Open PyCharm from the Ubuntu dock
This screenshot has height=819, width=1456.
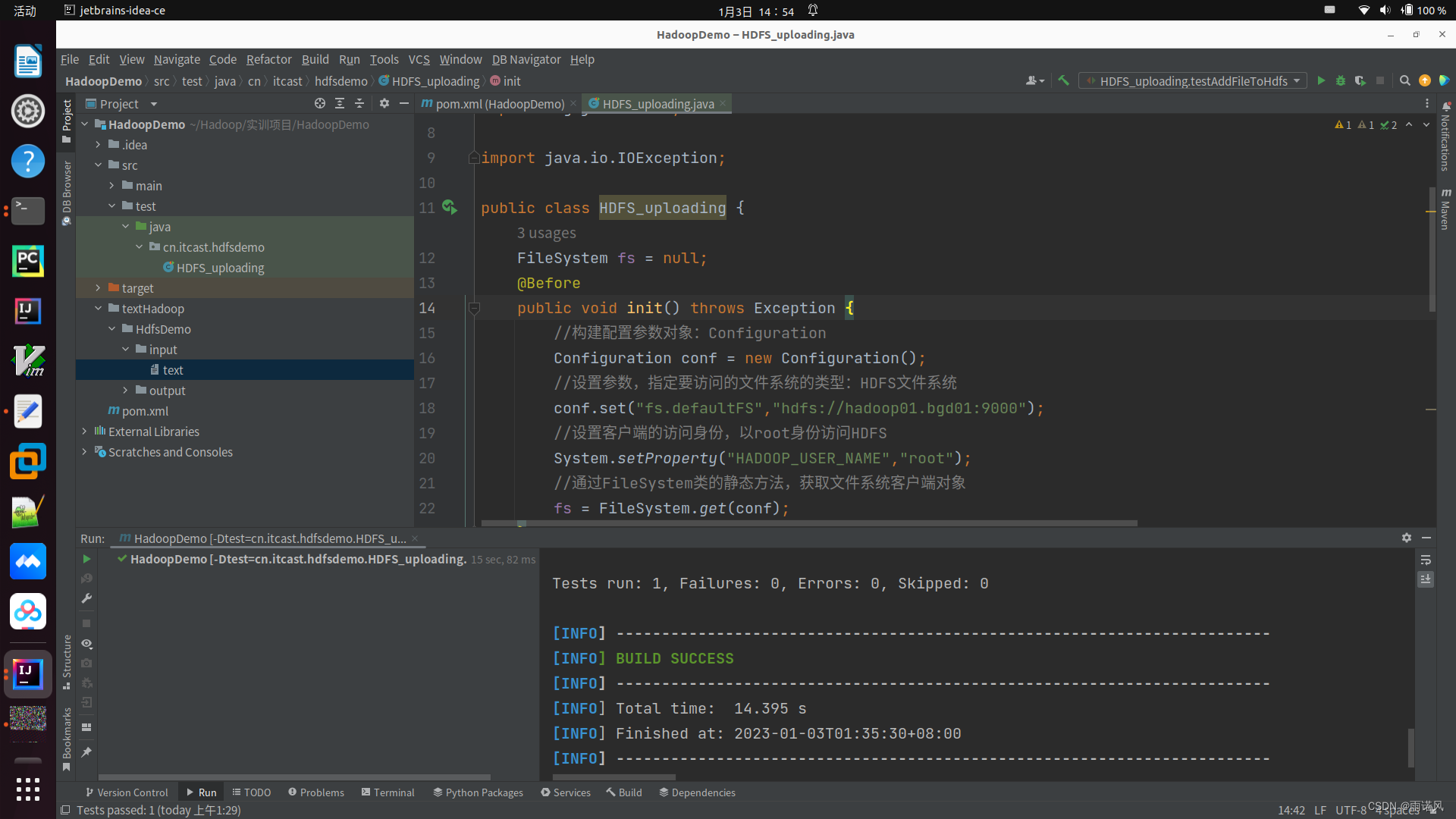[28, 262]
